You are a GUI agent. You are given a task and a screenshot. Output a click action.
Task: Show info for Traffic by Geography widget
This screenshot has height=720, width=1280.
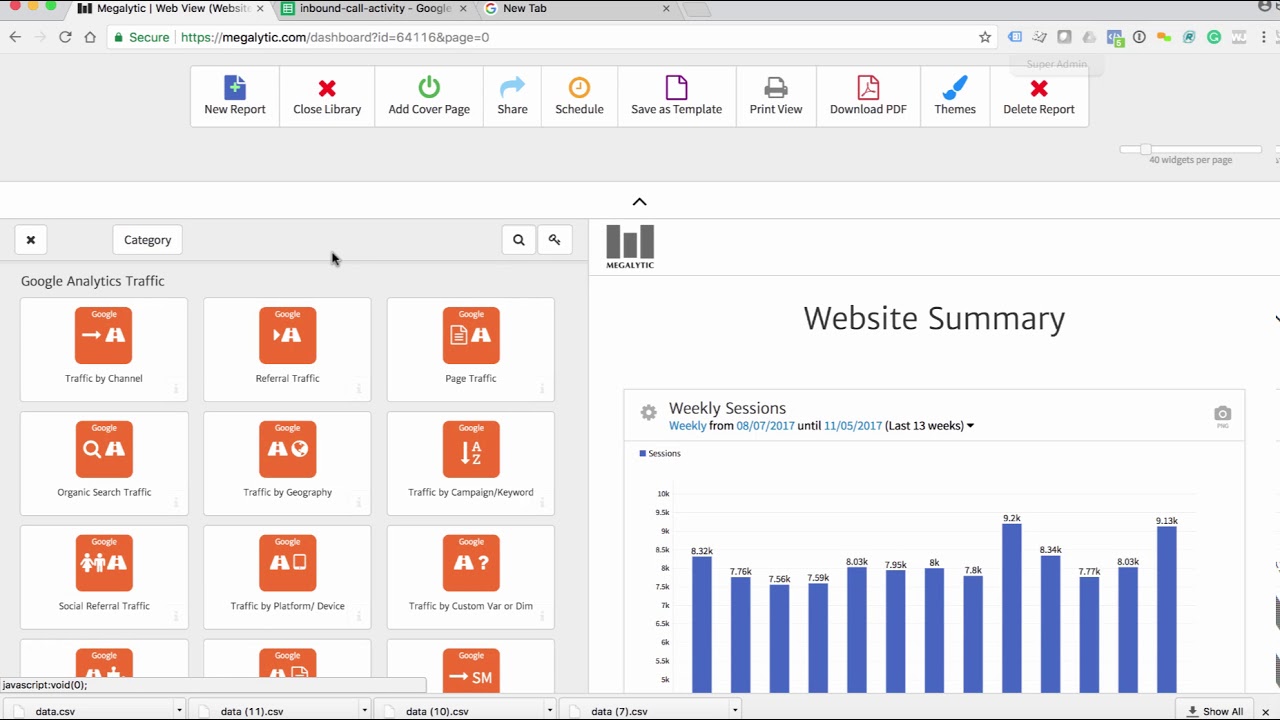(359, 503)
